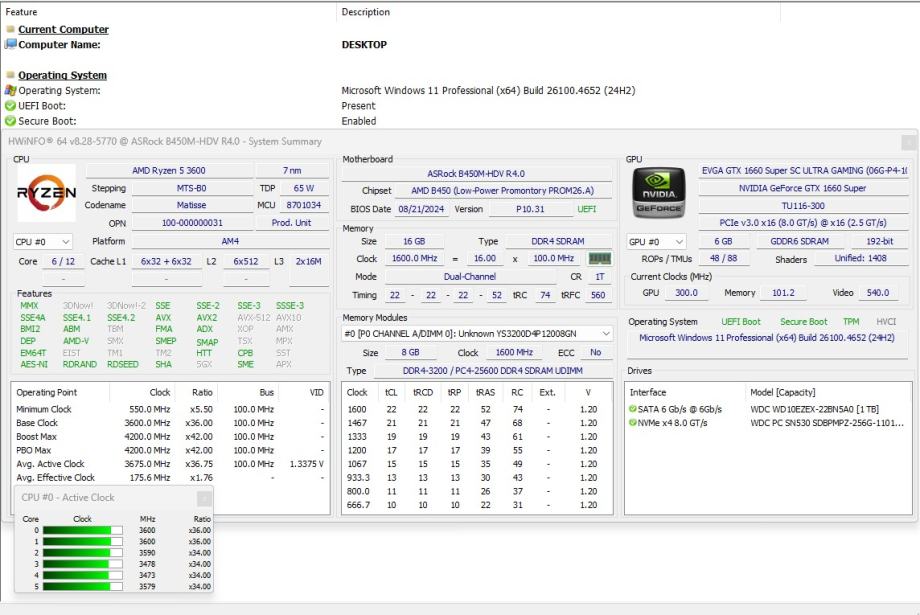Click the Core 0 clock usage bar

pyautogui.click(x=82, y=531)
